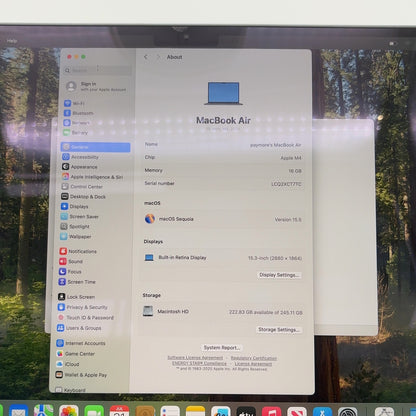Image resolution: width=416 pixels, height=416 pixels.
Task: Click the settings Search field
Action: (98, 70)
